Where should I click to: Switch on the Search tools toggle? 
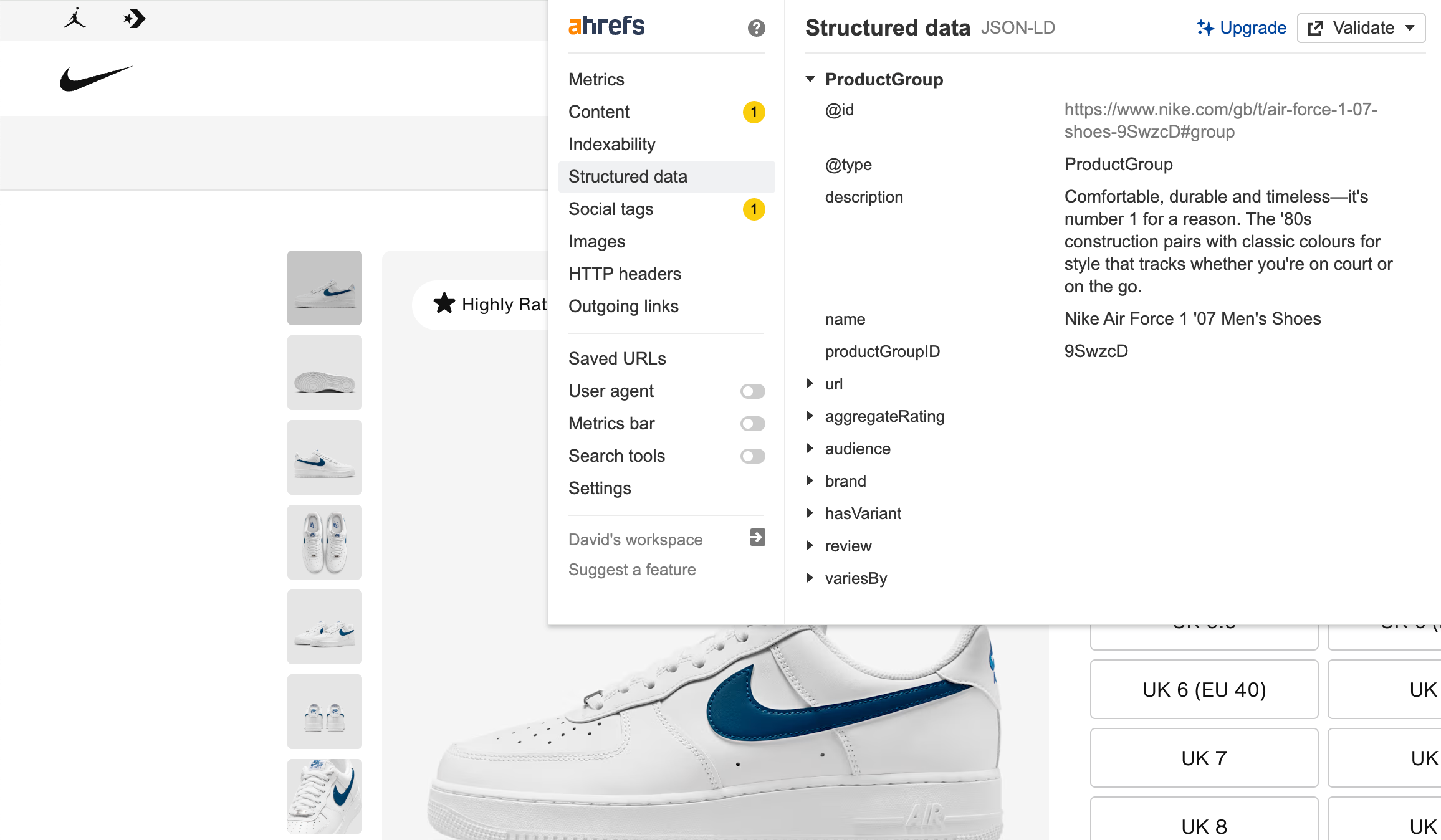point(752,456)
